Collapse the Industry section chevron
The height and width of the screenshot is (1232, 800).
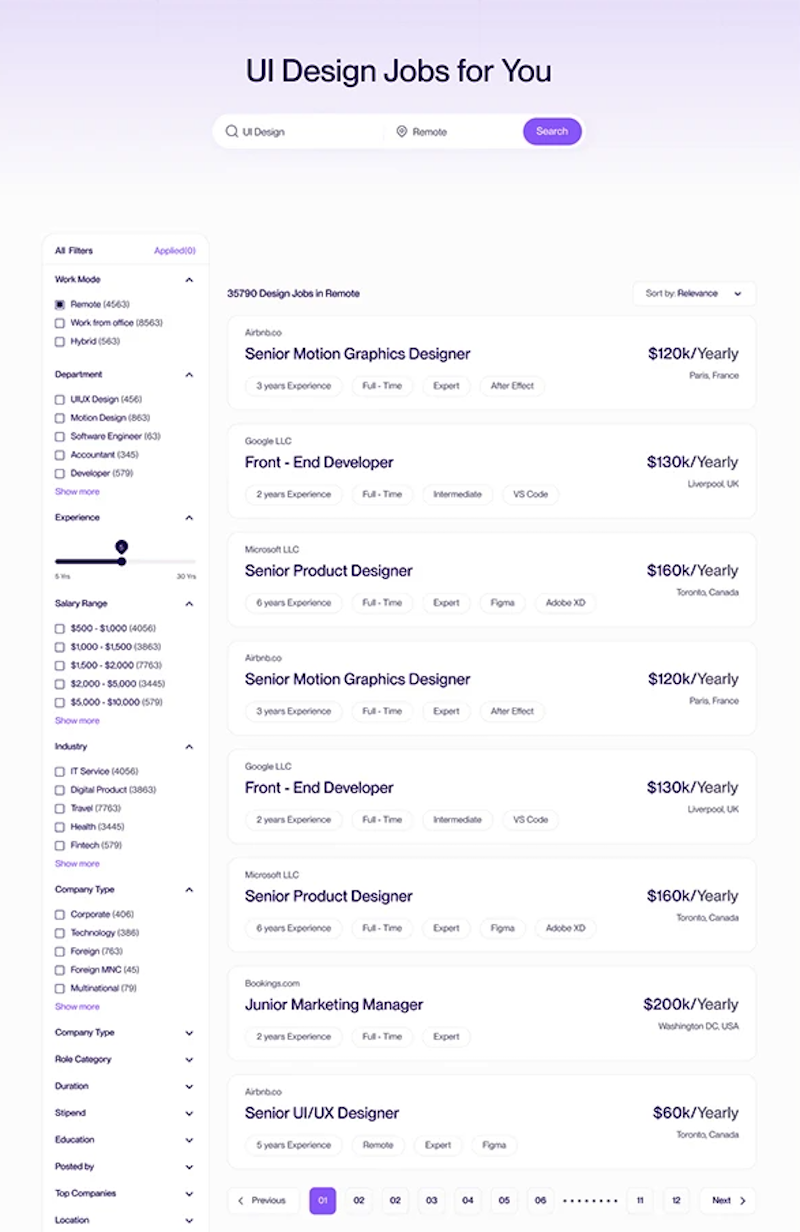click(x=189, y=747)
